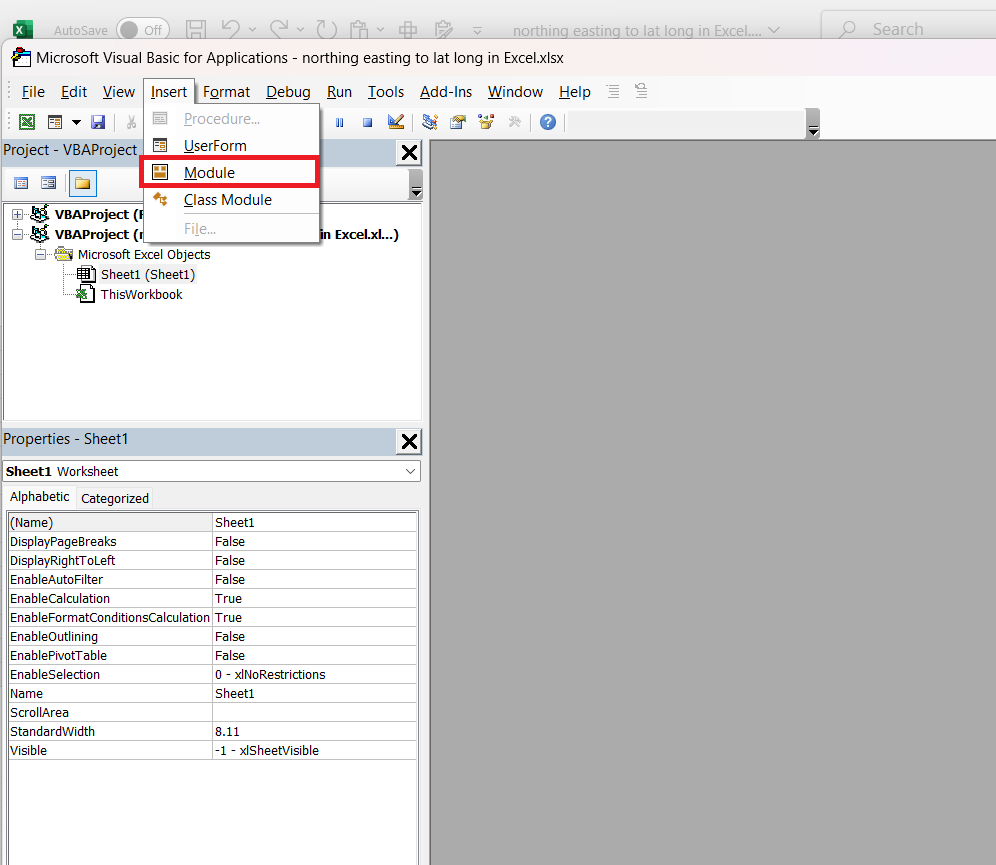This screenshot has width=996, height=865.
Task: Click Redo icon in Excel title bar
Action: pos(279,29)
